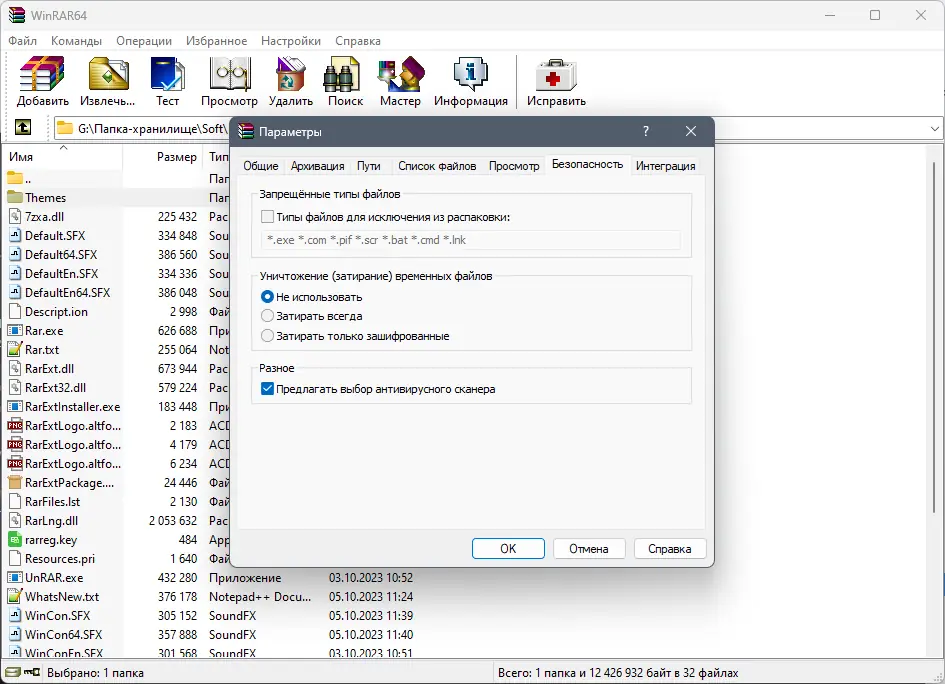Viewport: 945px width, 684px height.
Task: Switch to the Пути tab
Action: [x=368, y=166]
